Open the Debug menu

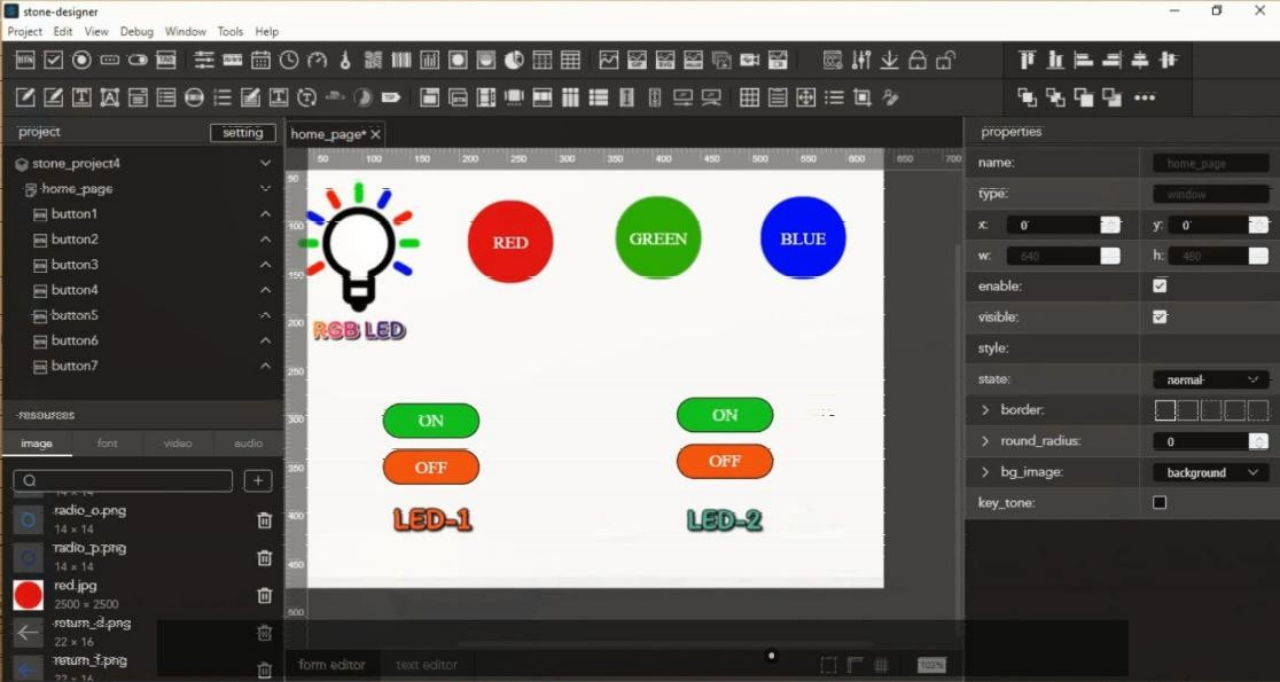[x=137, y=32]
